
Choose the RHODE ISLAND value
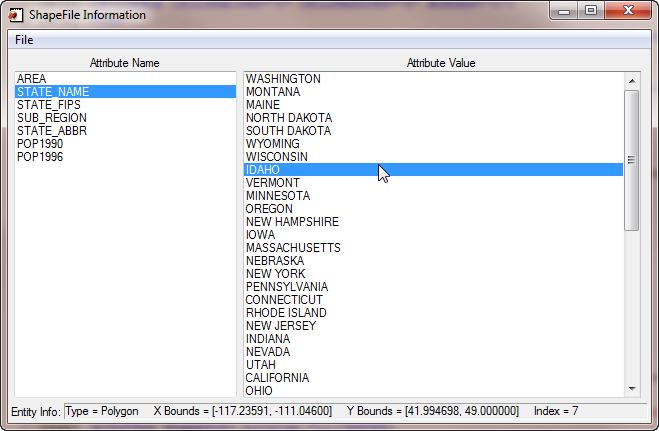(x=433, y=313)
